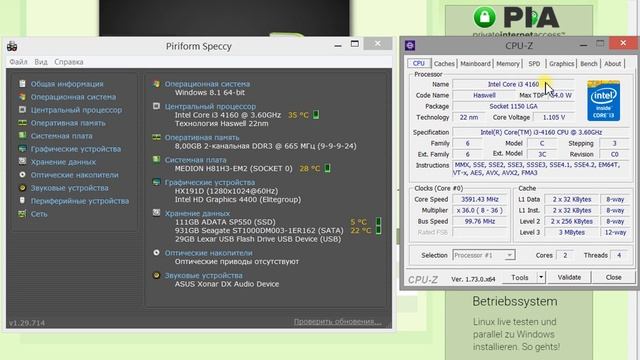Image resolution: width=640 pixels, height=360 pixels.
Task: Click the summary Графические устройства heading icon
Action: click(156, 182)
